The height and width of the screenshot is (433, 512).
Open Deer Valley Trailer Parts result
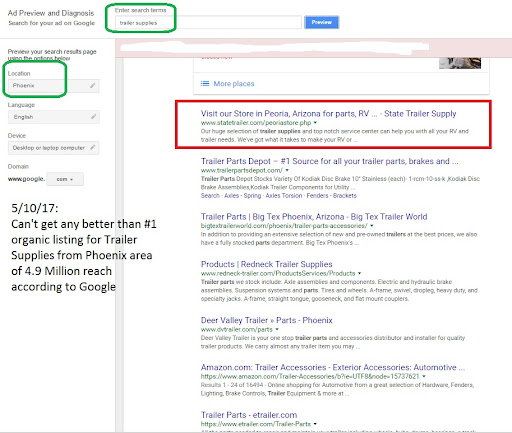coord(266,320)
